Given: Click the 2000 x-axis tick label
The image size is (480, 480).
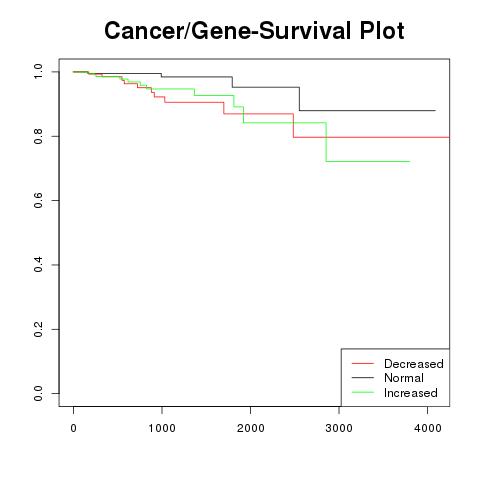Looking at the screenshot, I should point(251,428).
